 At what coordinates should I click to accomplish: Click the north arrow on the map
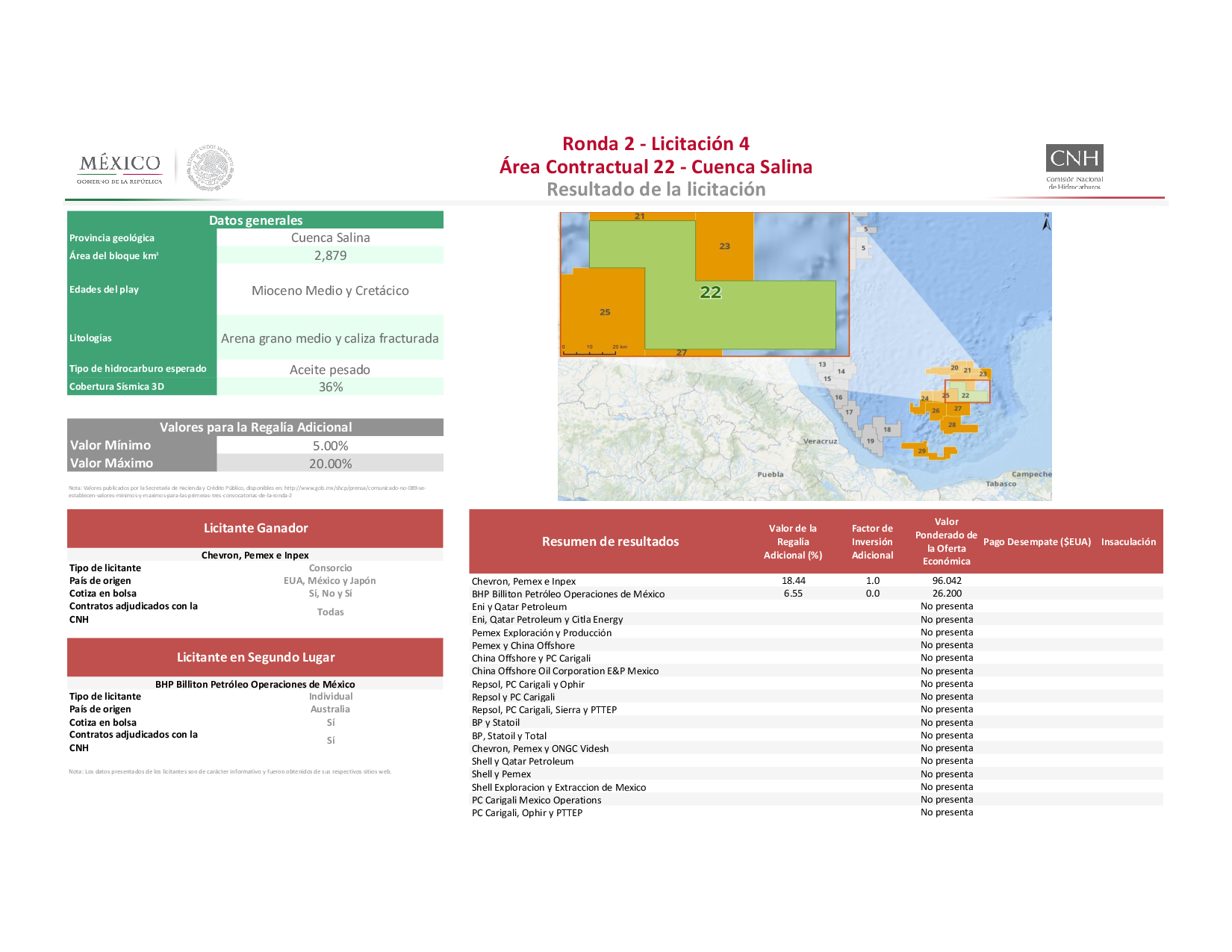(x=1047, y=222)
